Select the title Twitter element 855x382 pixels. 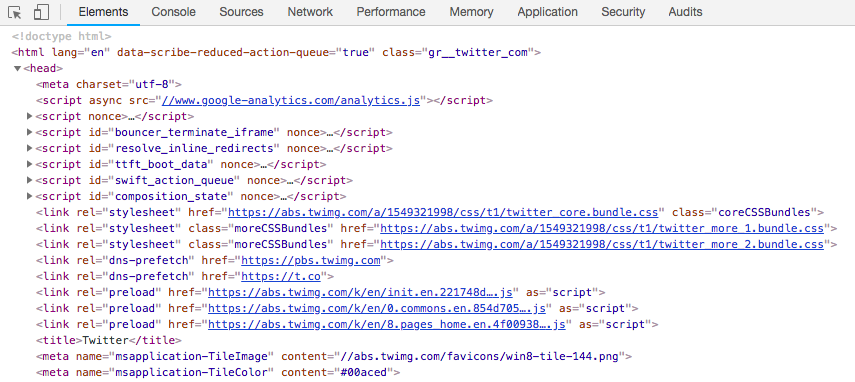109,341
